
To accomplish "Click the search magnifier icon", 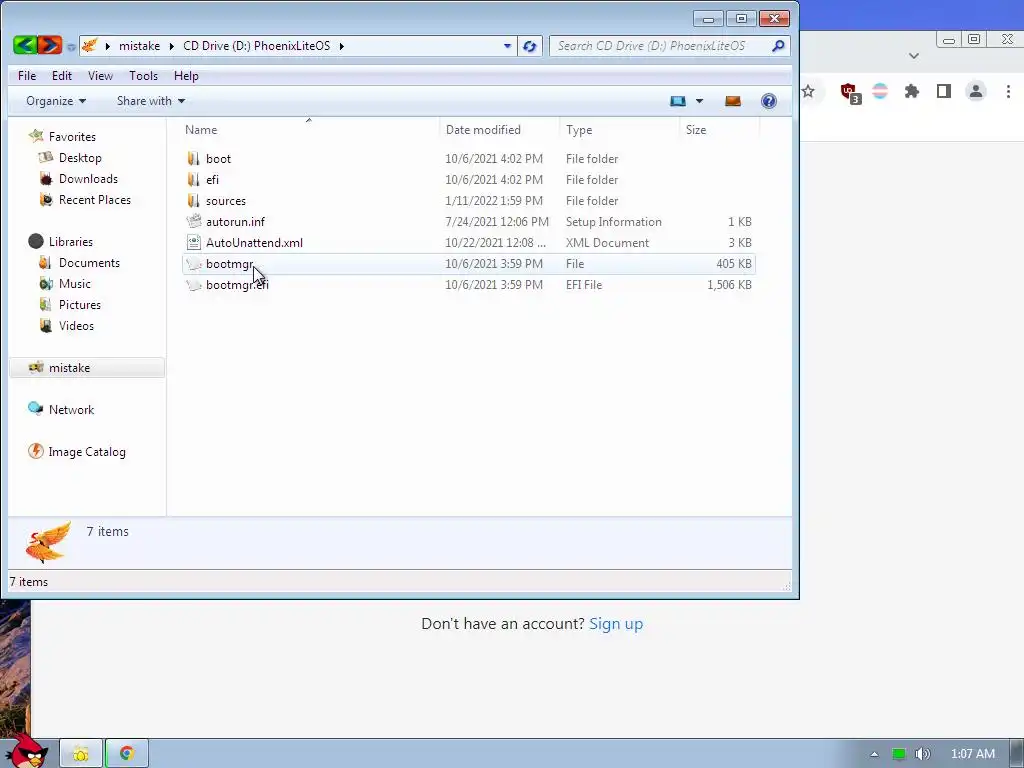I will click(x=778, y=46).
